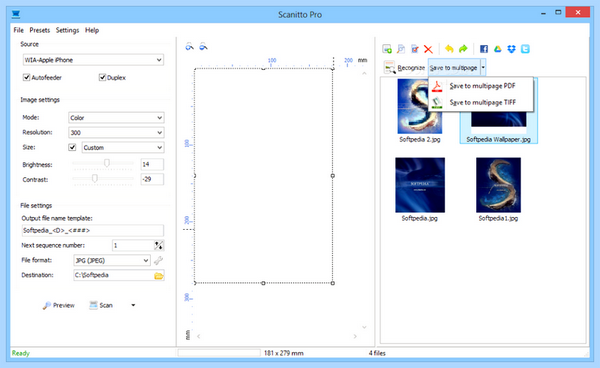The width and height of the screenshot is (600, 368).
Task: Open the Settings menu
Action: coord(67,30)
